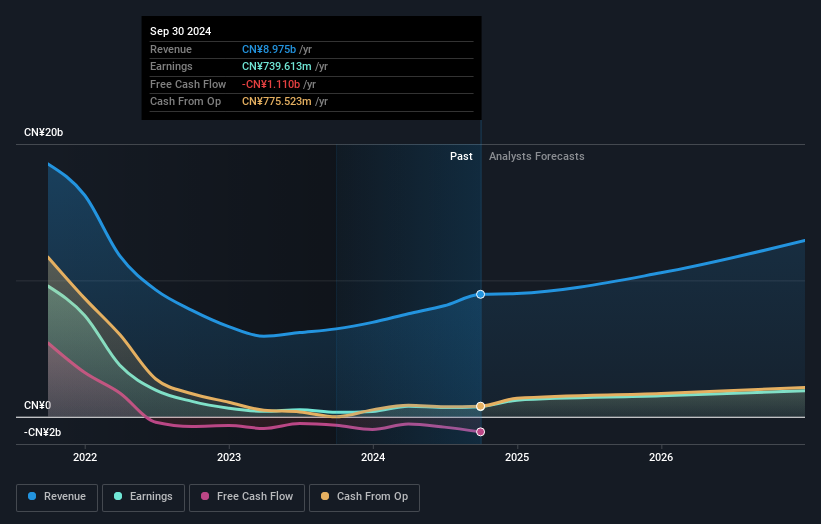The image size is (821, 524).
Task: Click the CN¥775.523m cash from op value
Action: point(276,102)
